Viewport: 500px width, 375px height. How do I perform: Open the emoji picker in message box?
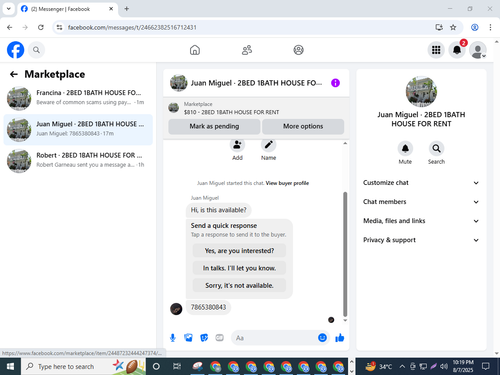[x=322, y=338]
